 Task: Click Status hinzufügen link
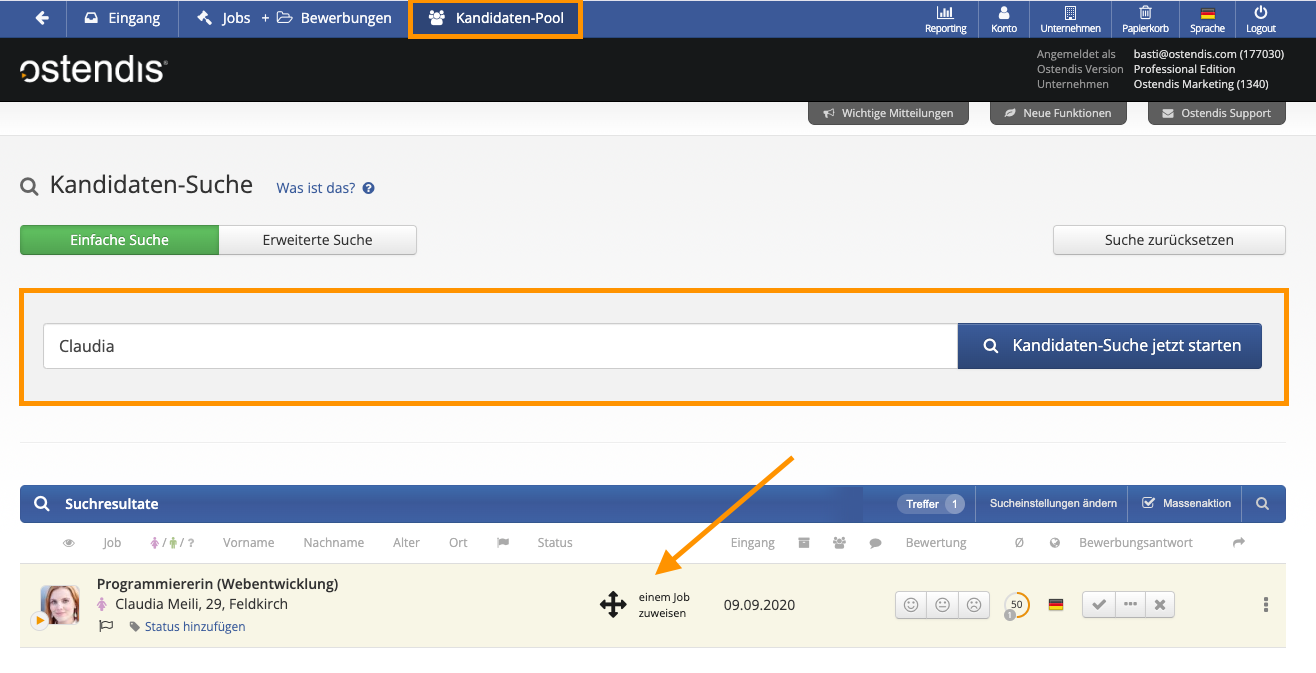click(x=195, y=627)
